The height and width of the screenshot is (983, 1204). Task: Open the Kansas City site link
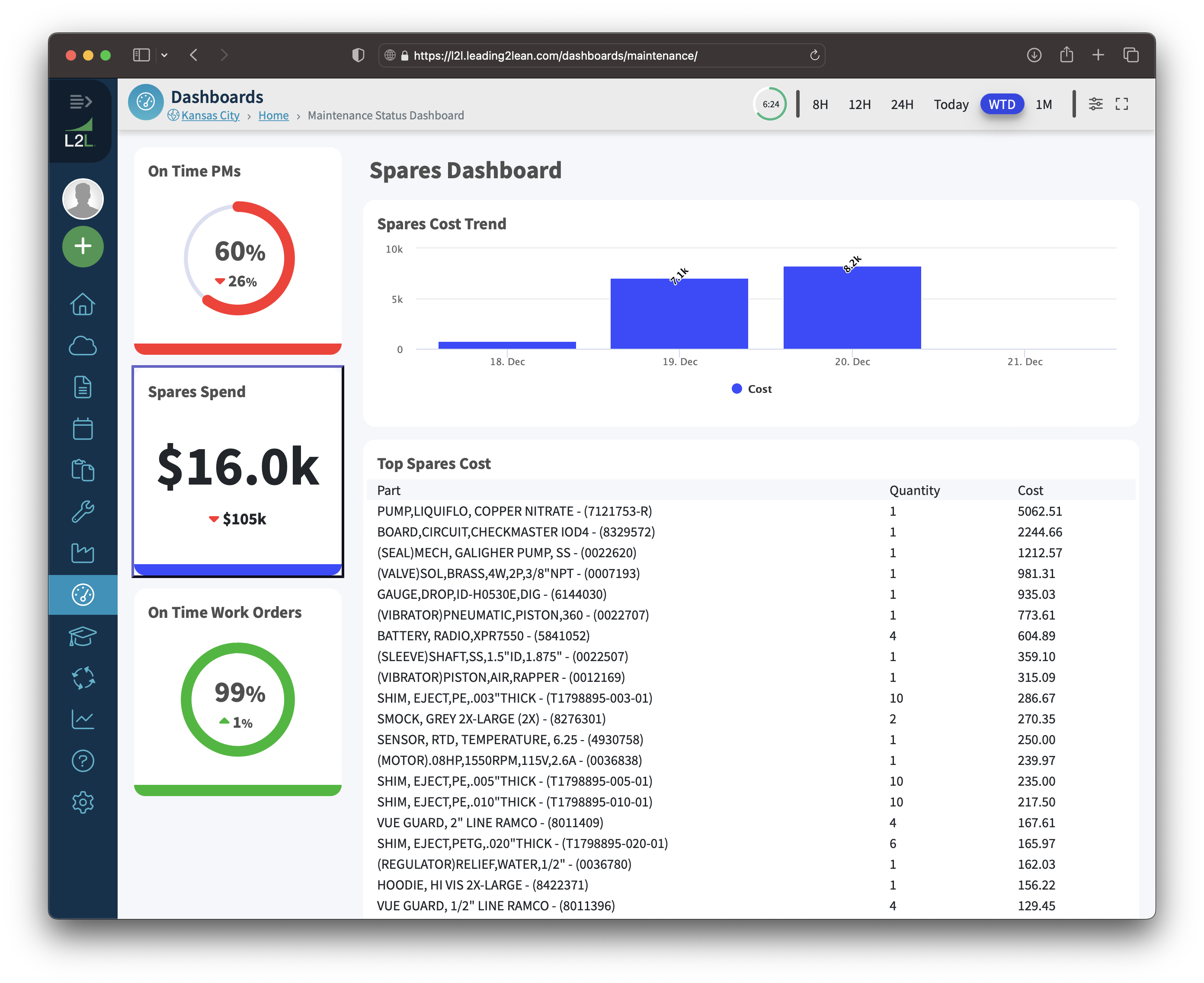click(x=210, y=116)
